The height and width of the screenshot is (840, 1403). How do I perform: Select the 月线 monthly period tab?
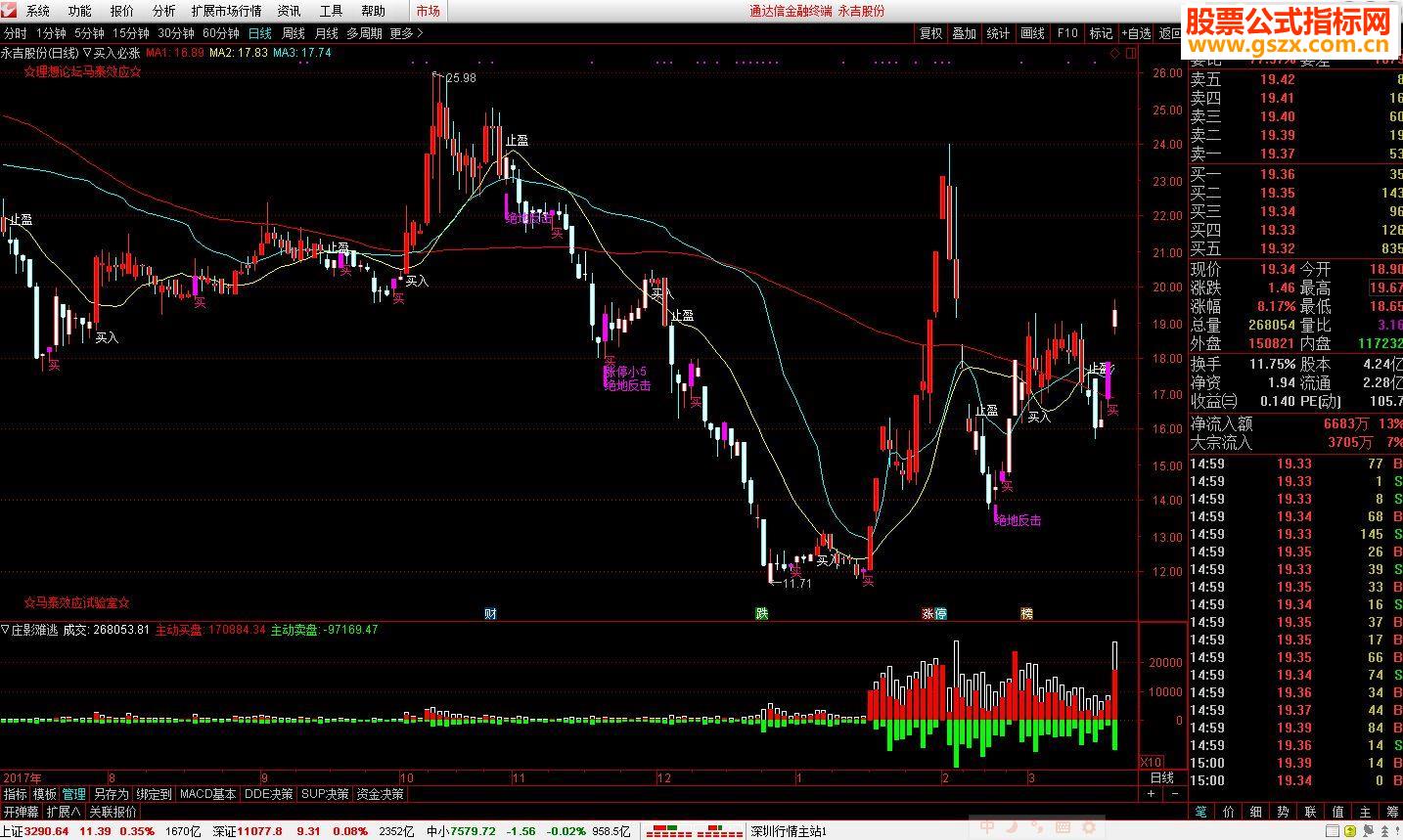(326, 33)
